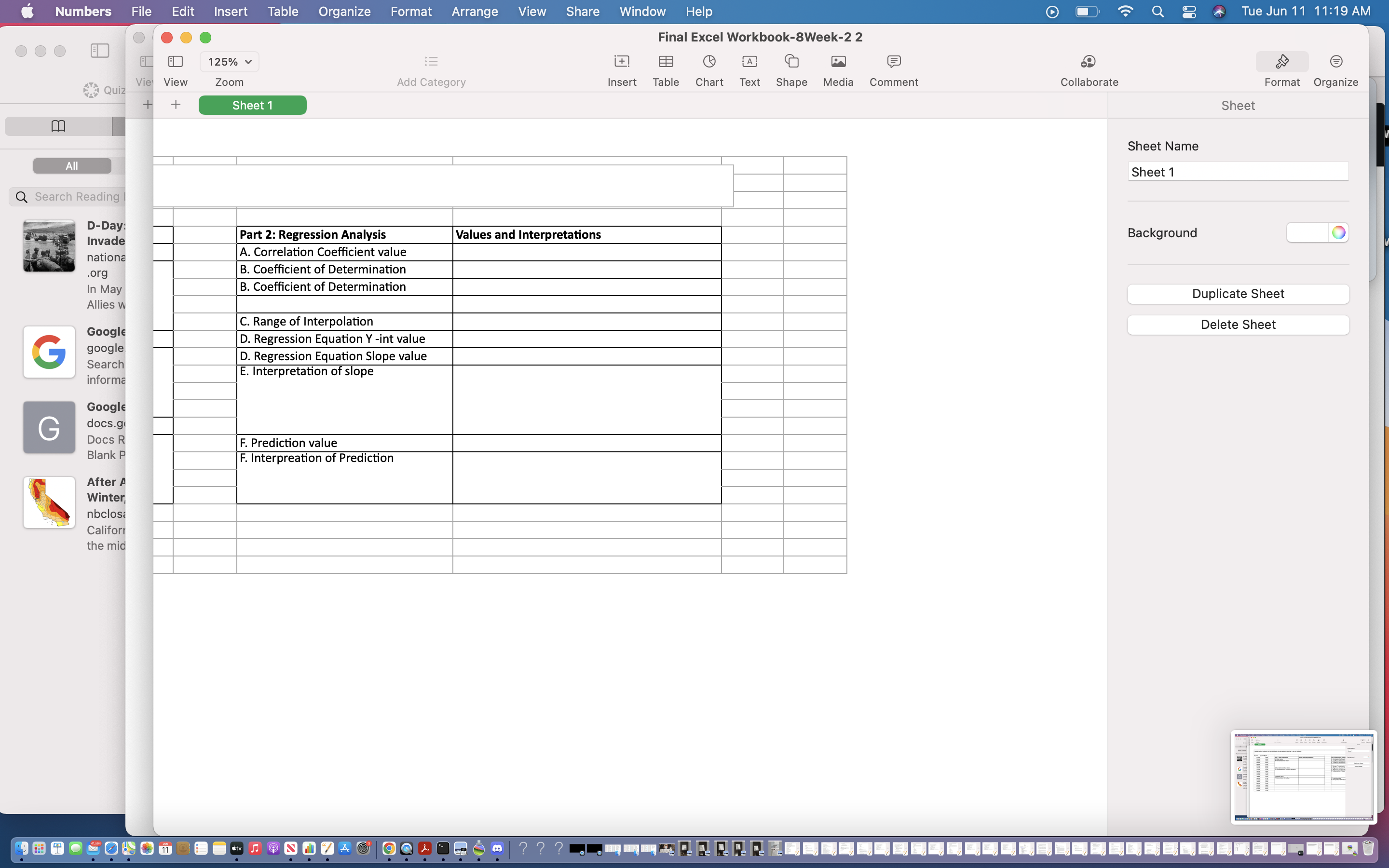Screen dimensions: 1389x868
Task: Click the Delete Sheet button
Action: tap(1238, 325)
